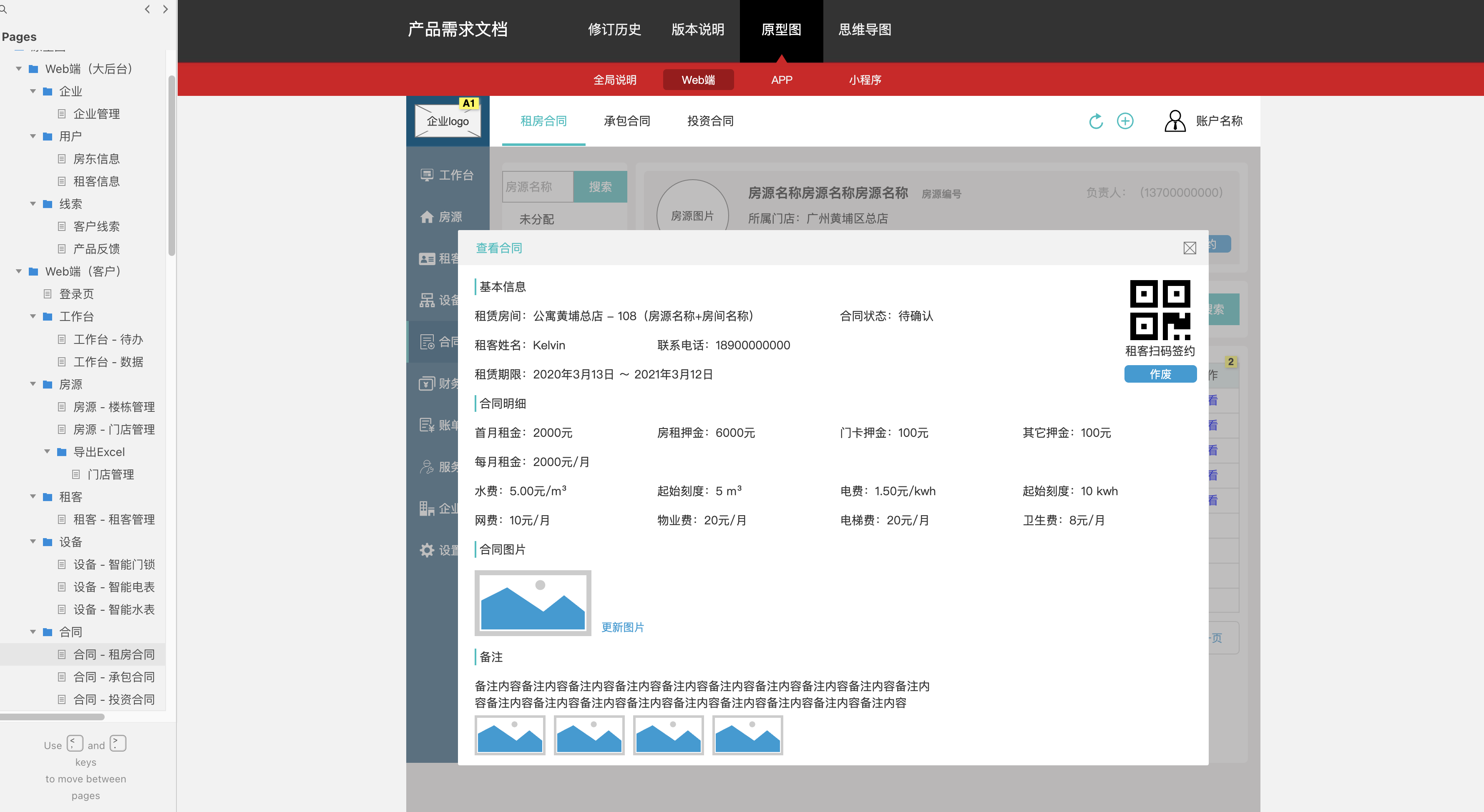Click the 企业 building sidebar icon
This screenshot has height=812, width=1484.
pyautogui.click(x=427, y=509)
